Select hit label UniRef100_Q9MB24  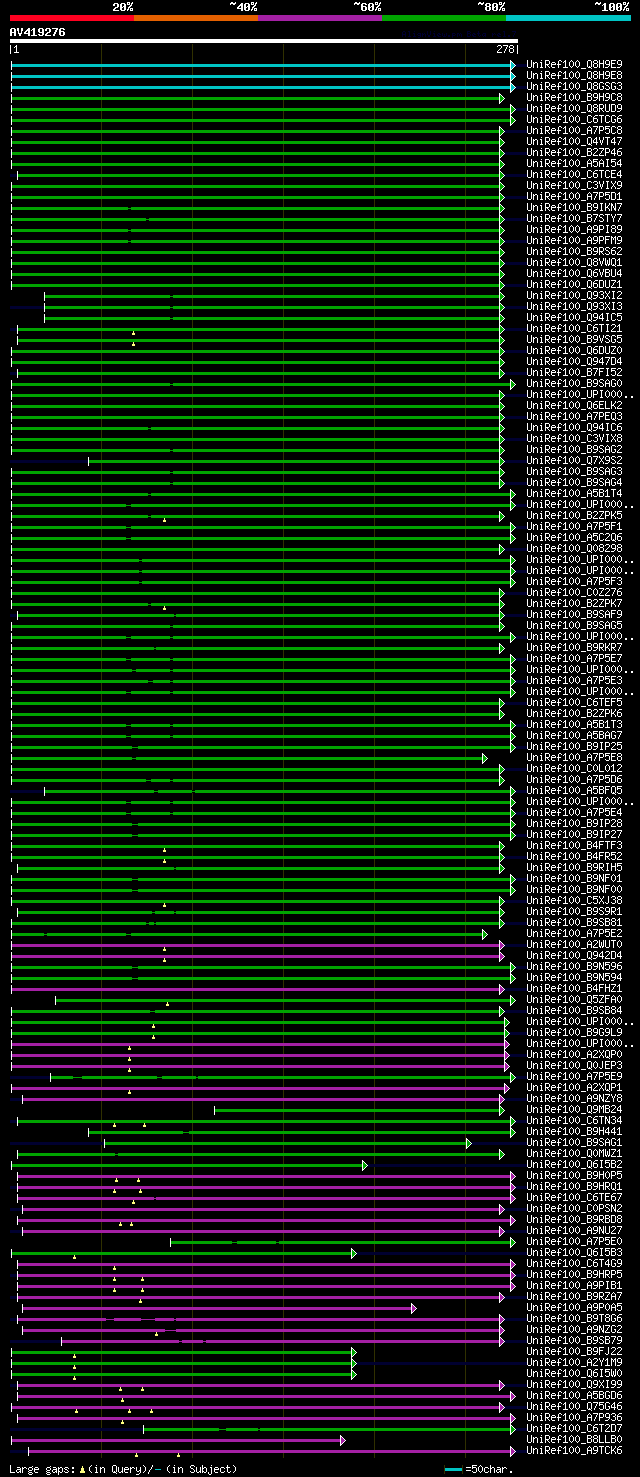(574, 1109)
